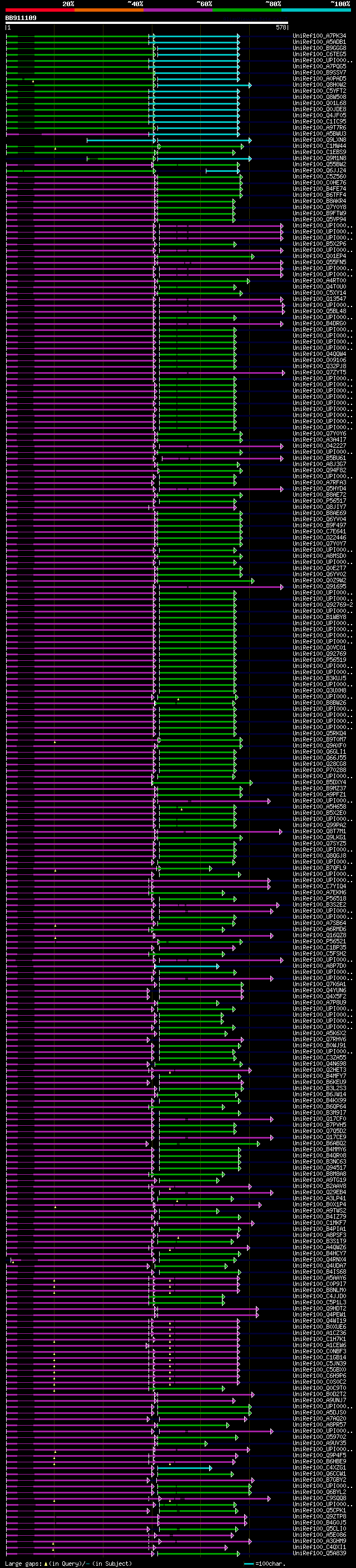Select hit UniRef100_B9GGG8
The image size is (356, 1568).
[x=319, y=48]
